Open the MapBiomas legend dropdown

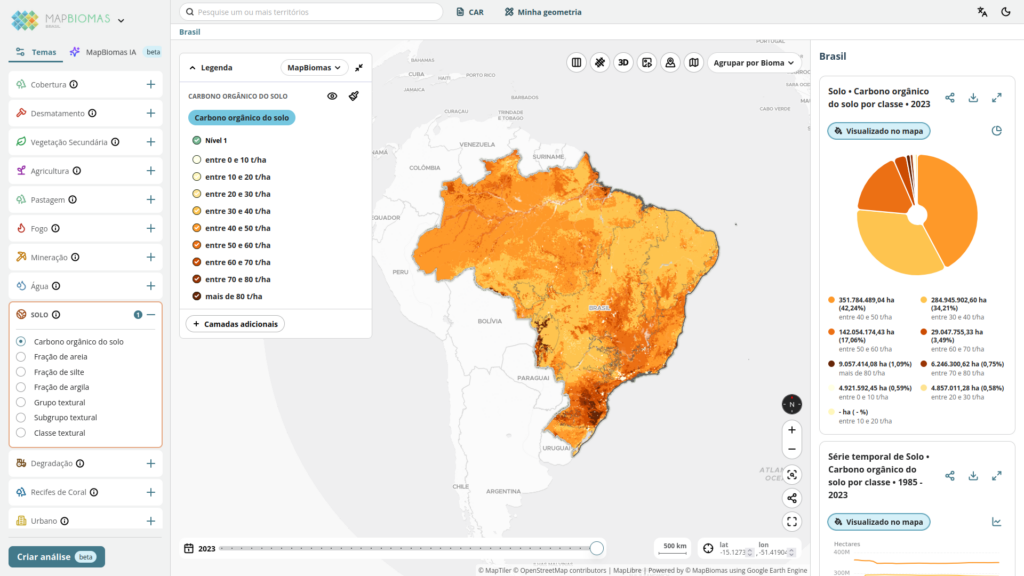pos(313,67)
